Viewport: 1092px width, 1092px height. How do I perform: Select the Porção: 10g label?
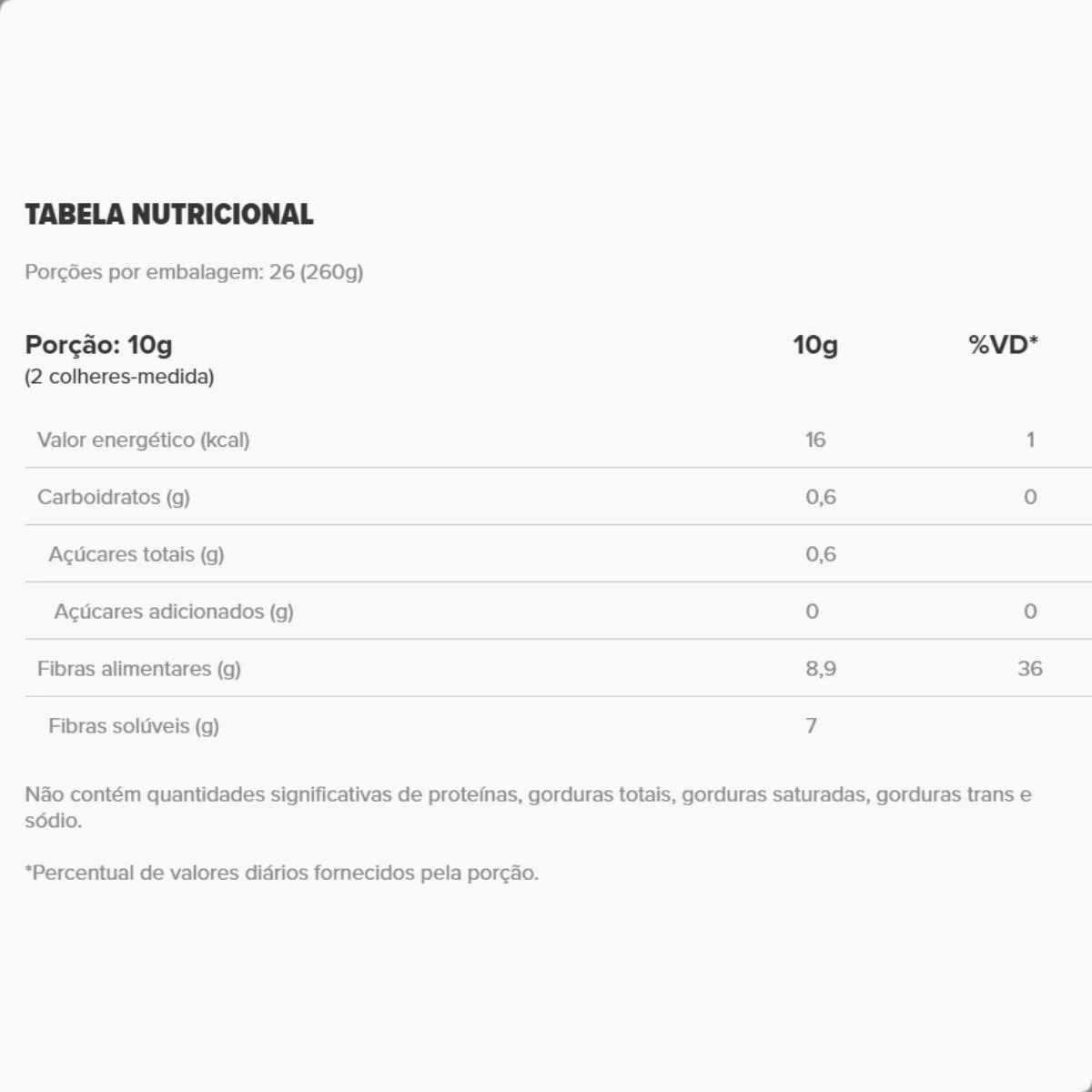click(x=98, y=345)
